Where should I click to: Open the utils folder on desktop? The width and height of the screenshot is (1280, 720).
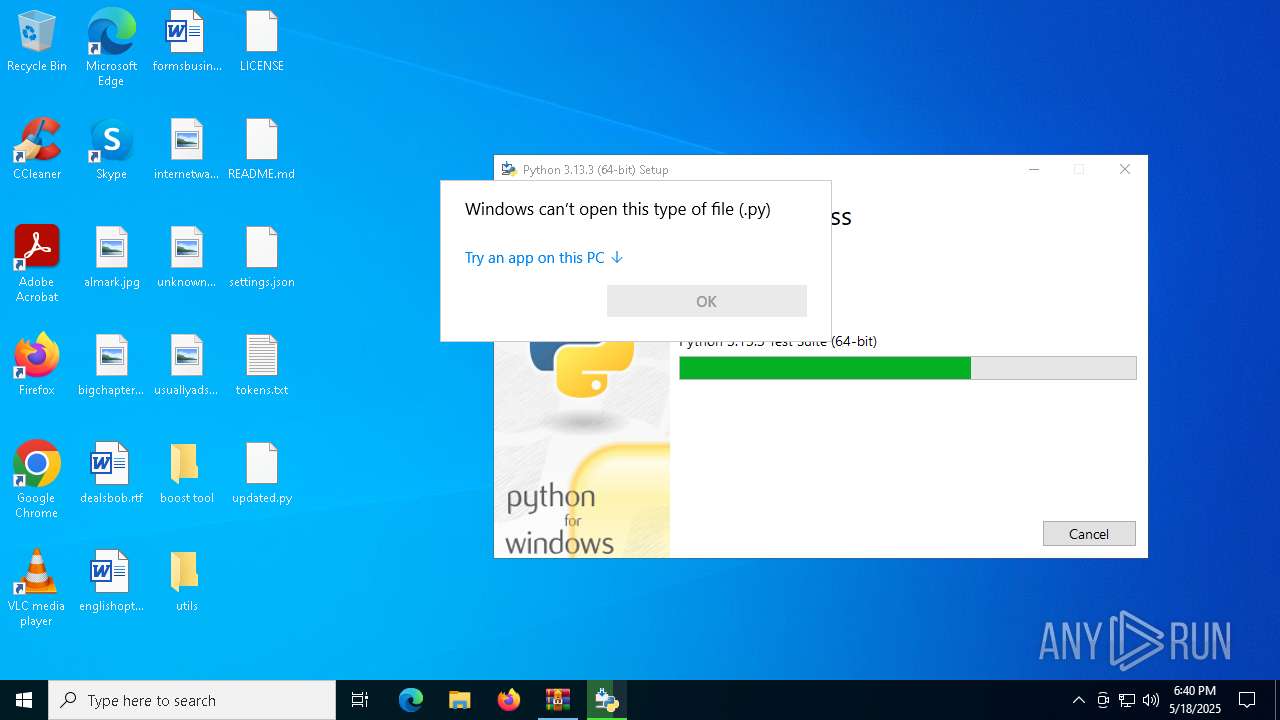pyautogui.click(x=187, y=582)
